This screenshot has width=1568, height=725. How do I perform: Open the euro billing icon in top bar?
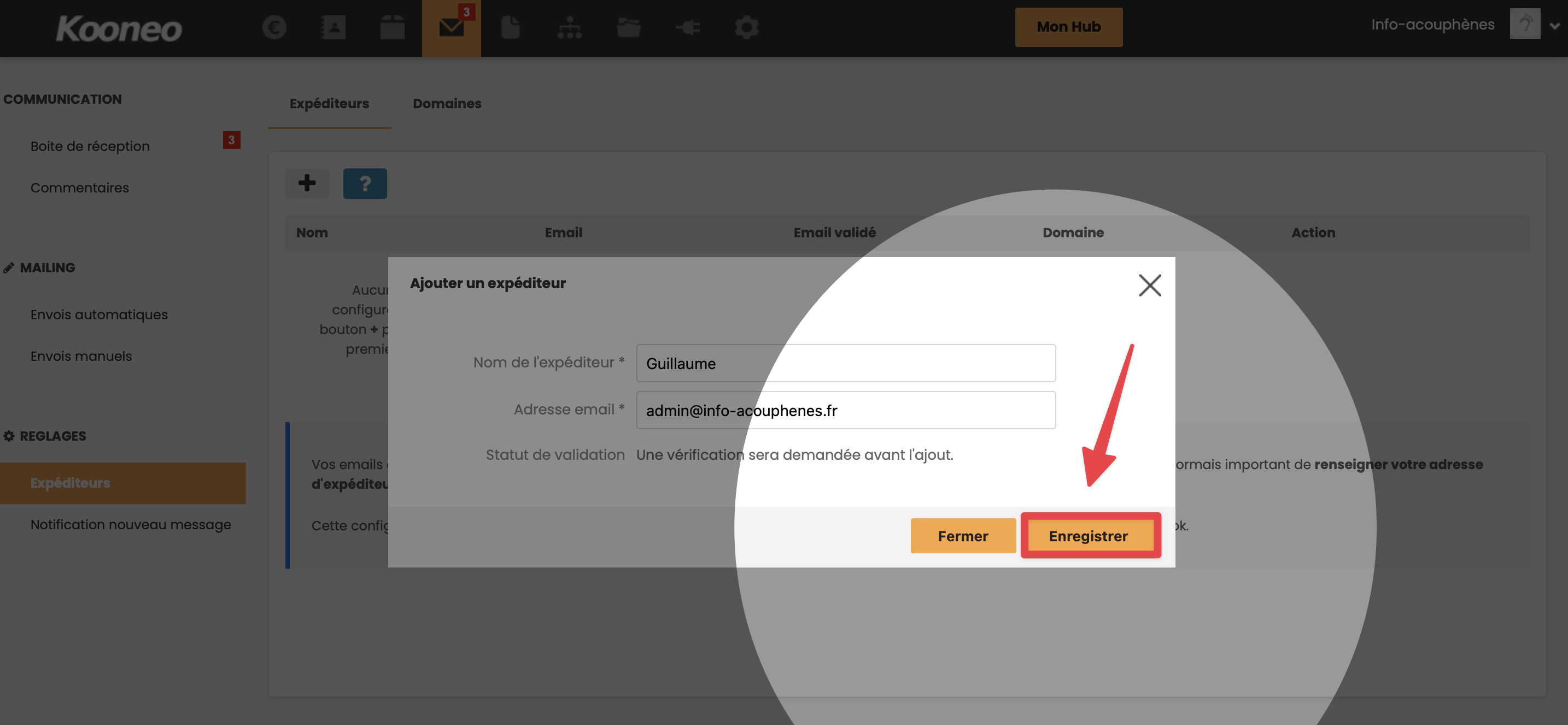point(274,27)
